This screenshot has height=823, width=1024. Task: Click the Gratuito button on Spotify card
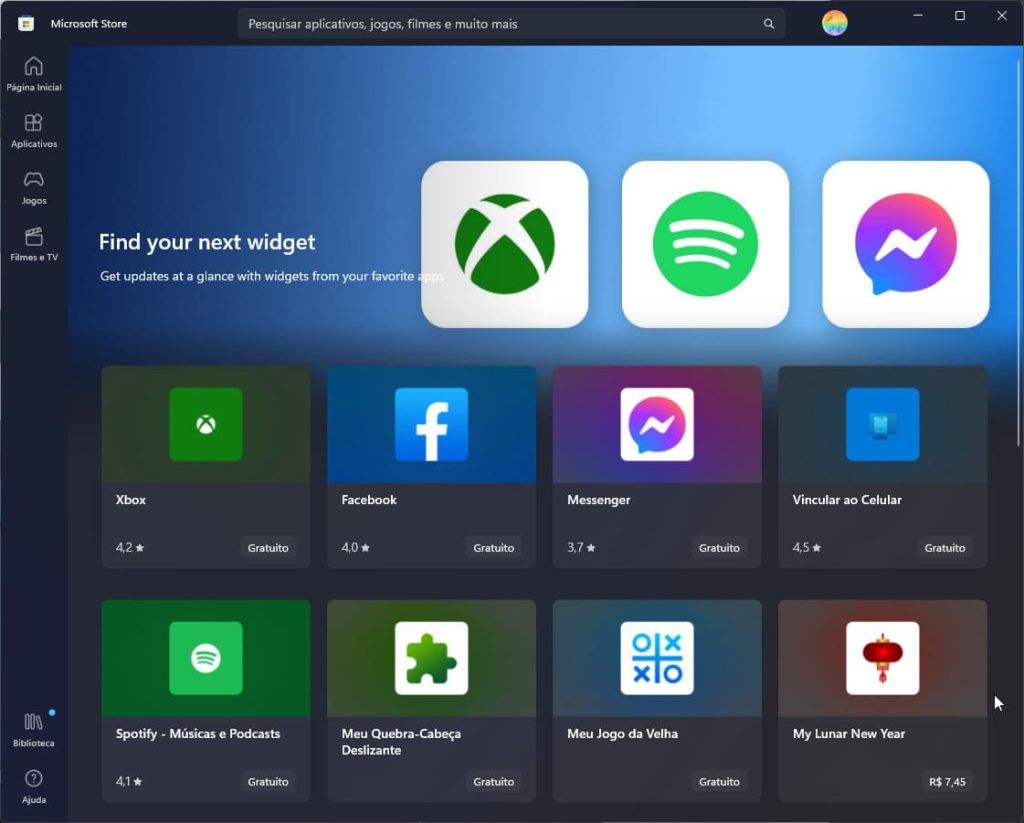click(x=268, y=781)
